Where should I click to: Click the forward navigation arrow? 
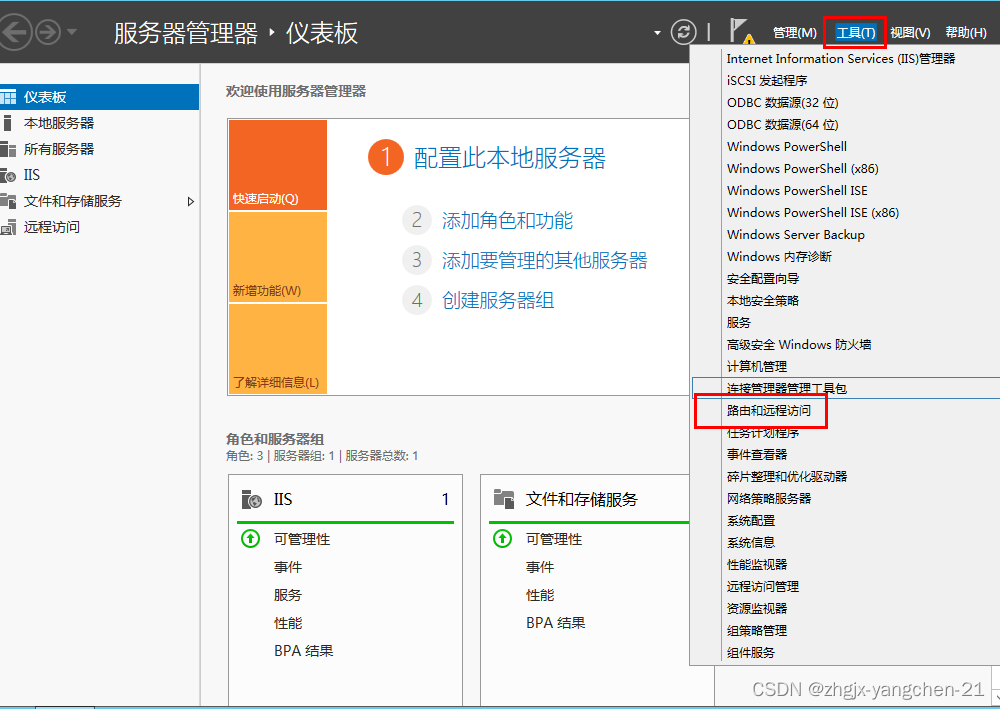click(x=48, y=32)
